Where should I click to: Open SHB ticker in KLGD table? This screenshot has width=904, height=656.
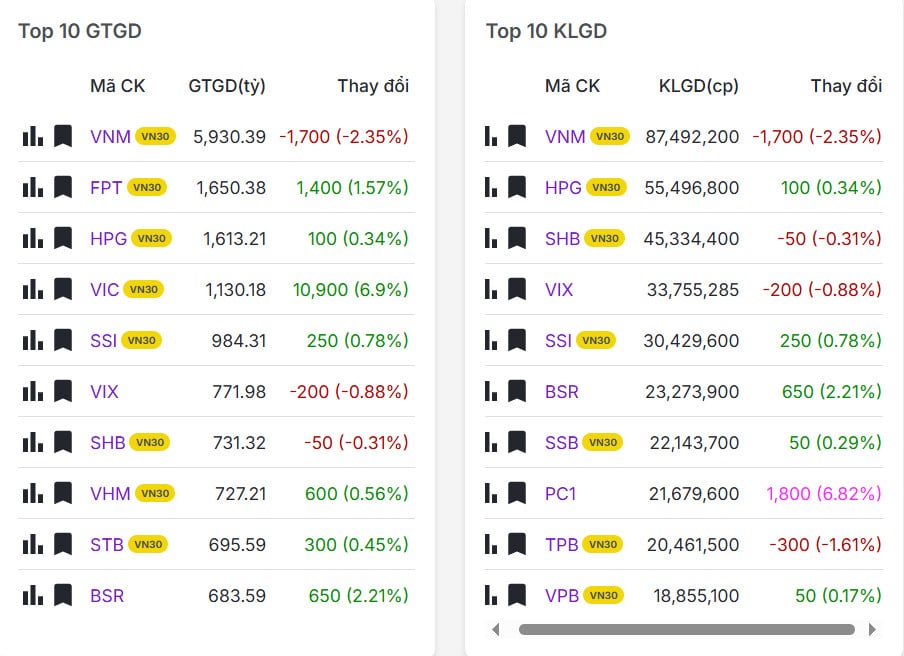pyautogui.click(x=562, y=238)
